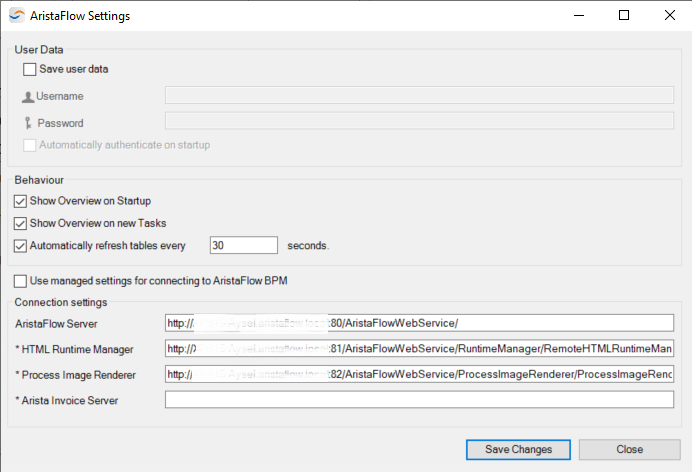This screenshot has width=692, height=472.
Task: Uncheck Show Overview on new Tasks
Action: point(20,224)
